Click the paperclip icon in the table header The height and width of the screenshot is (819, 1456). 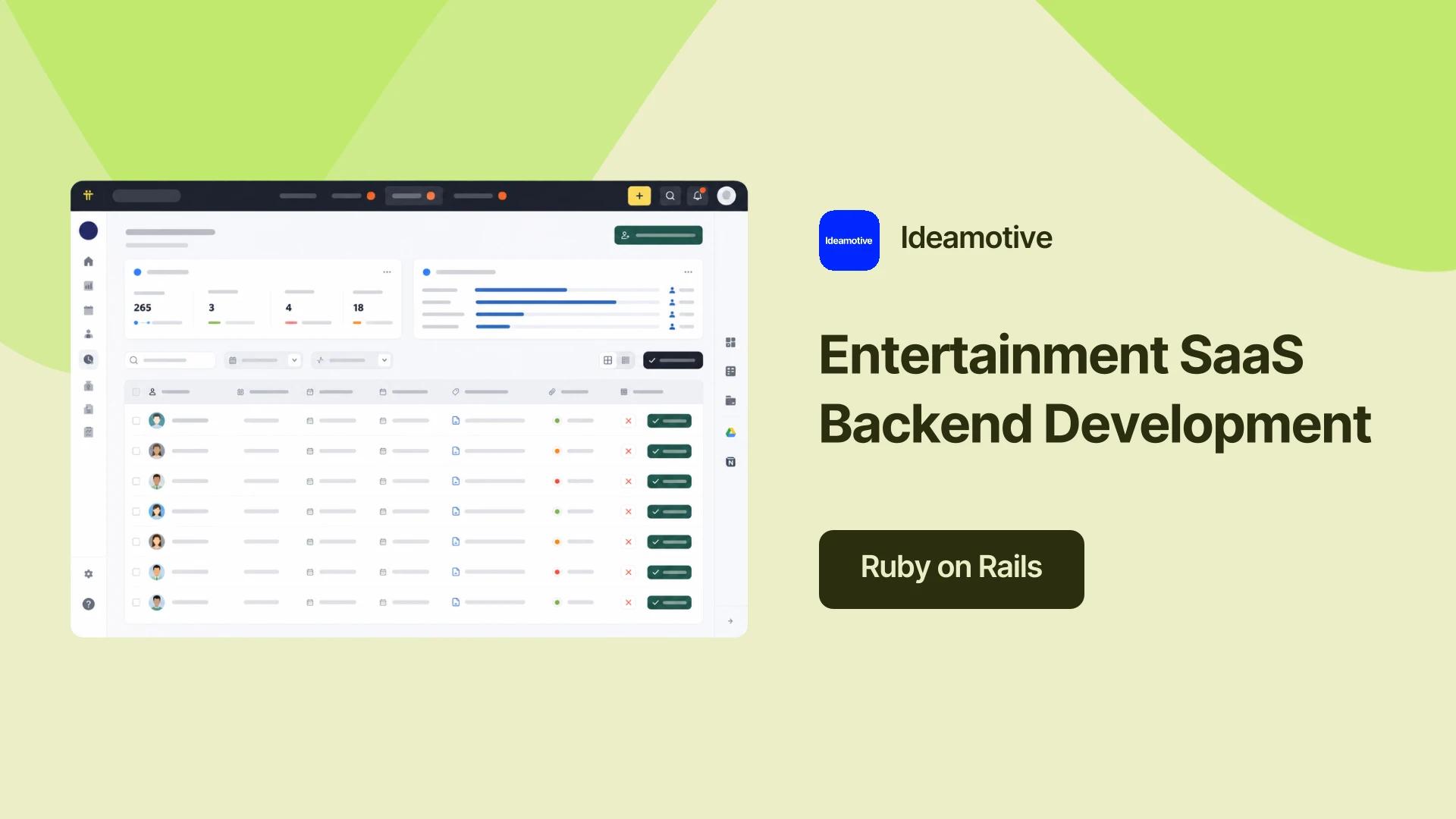552,392
